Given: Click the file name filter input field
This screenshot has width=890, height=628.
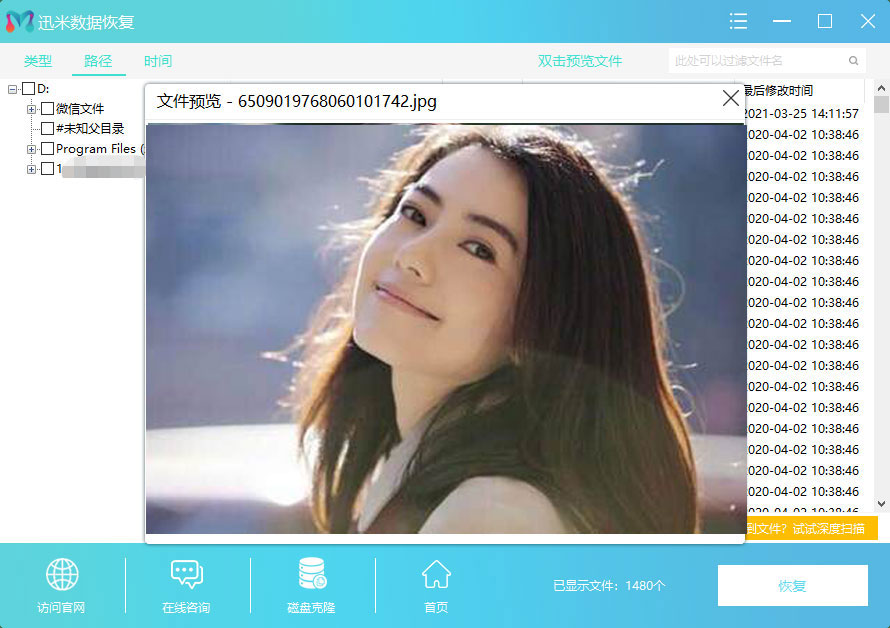Looking at the screenshot, I should point(755,61).
